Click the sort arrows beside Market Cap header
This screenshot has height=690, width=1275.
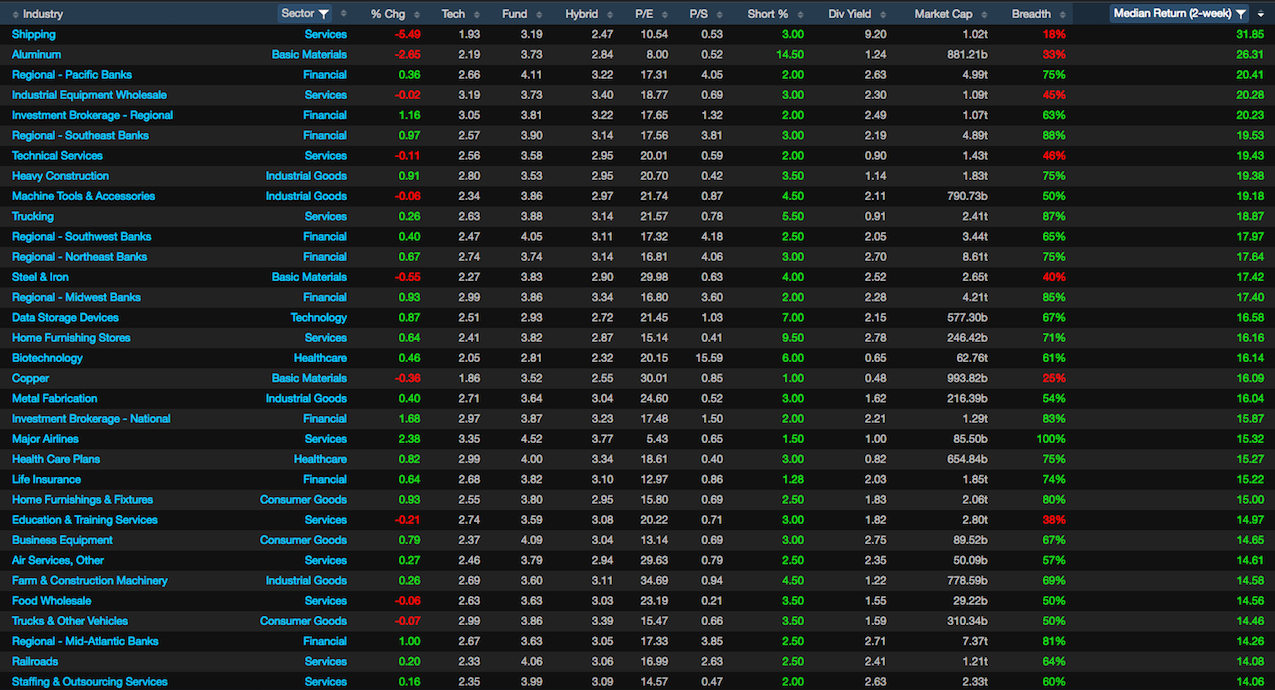pyautogui.click(x=984, y=14)
